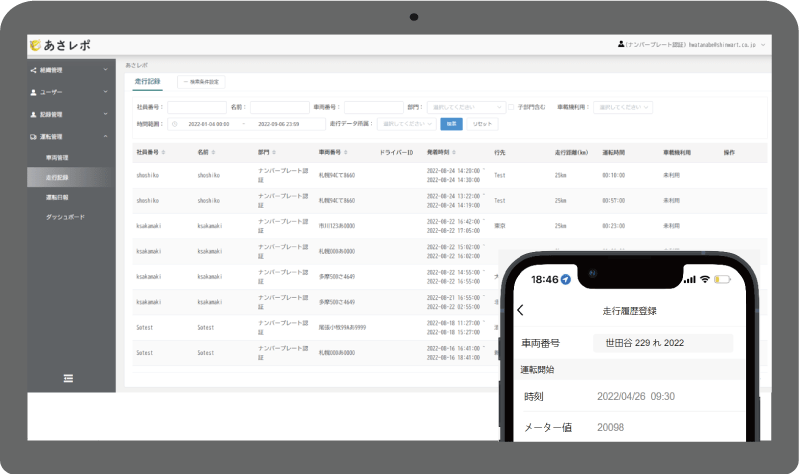800x474 pixels.
Task: Click vehicle number 市川123あ0000
Action: coord(337,226)
